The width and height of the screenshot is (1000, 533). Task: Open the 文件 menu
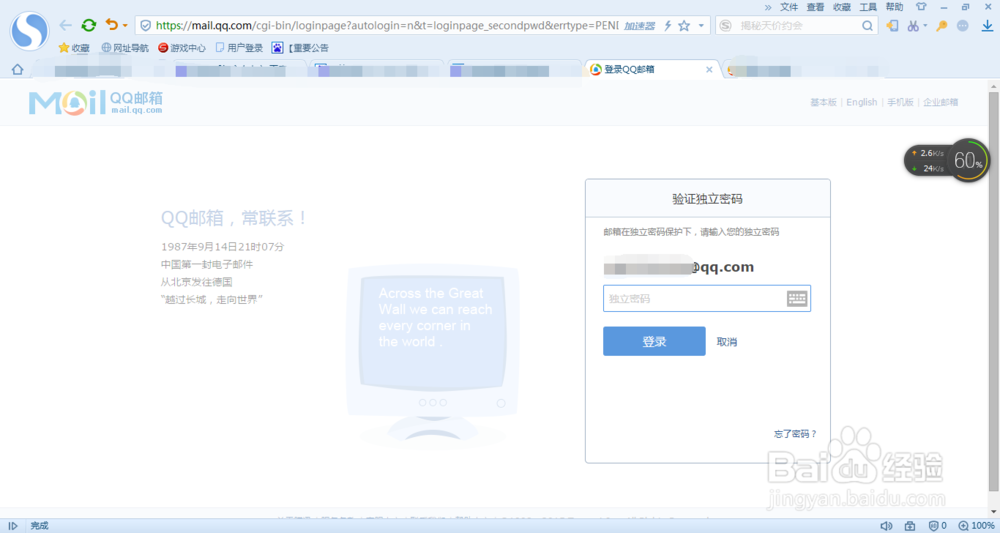[789, 7]
